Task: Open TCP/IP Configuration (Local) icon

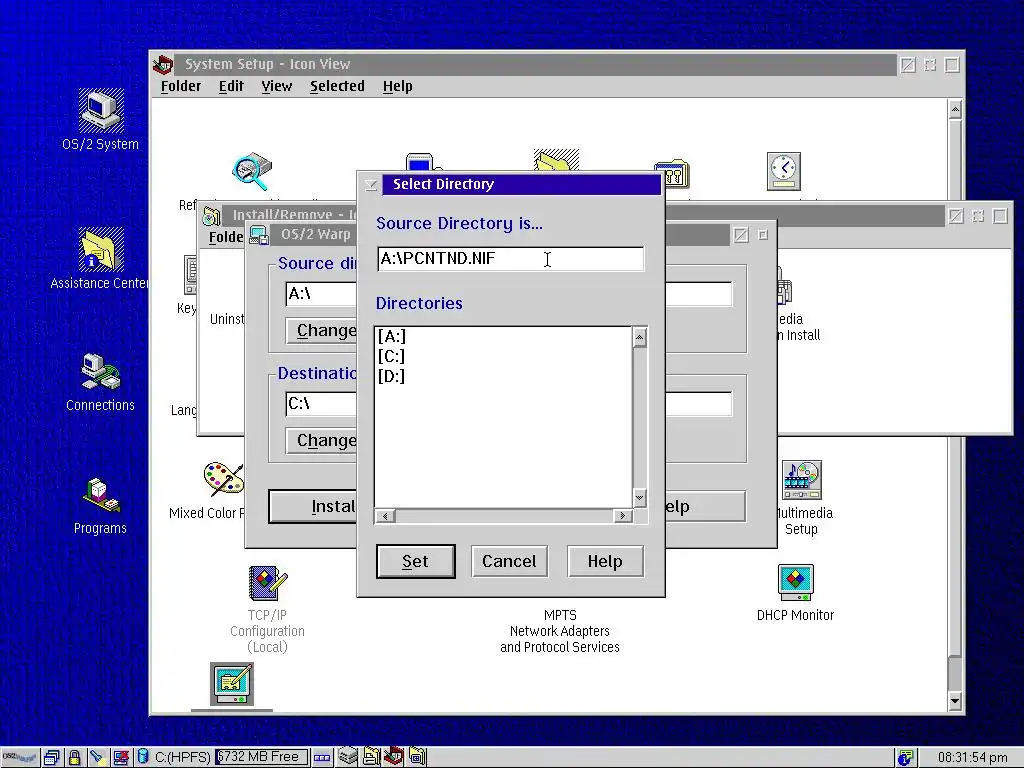Action: point(267,583)
